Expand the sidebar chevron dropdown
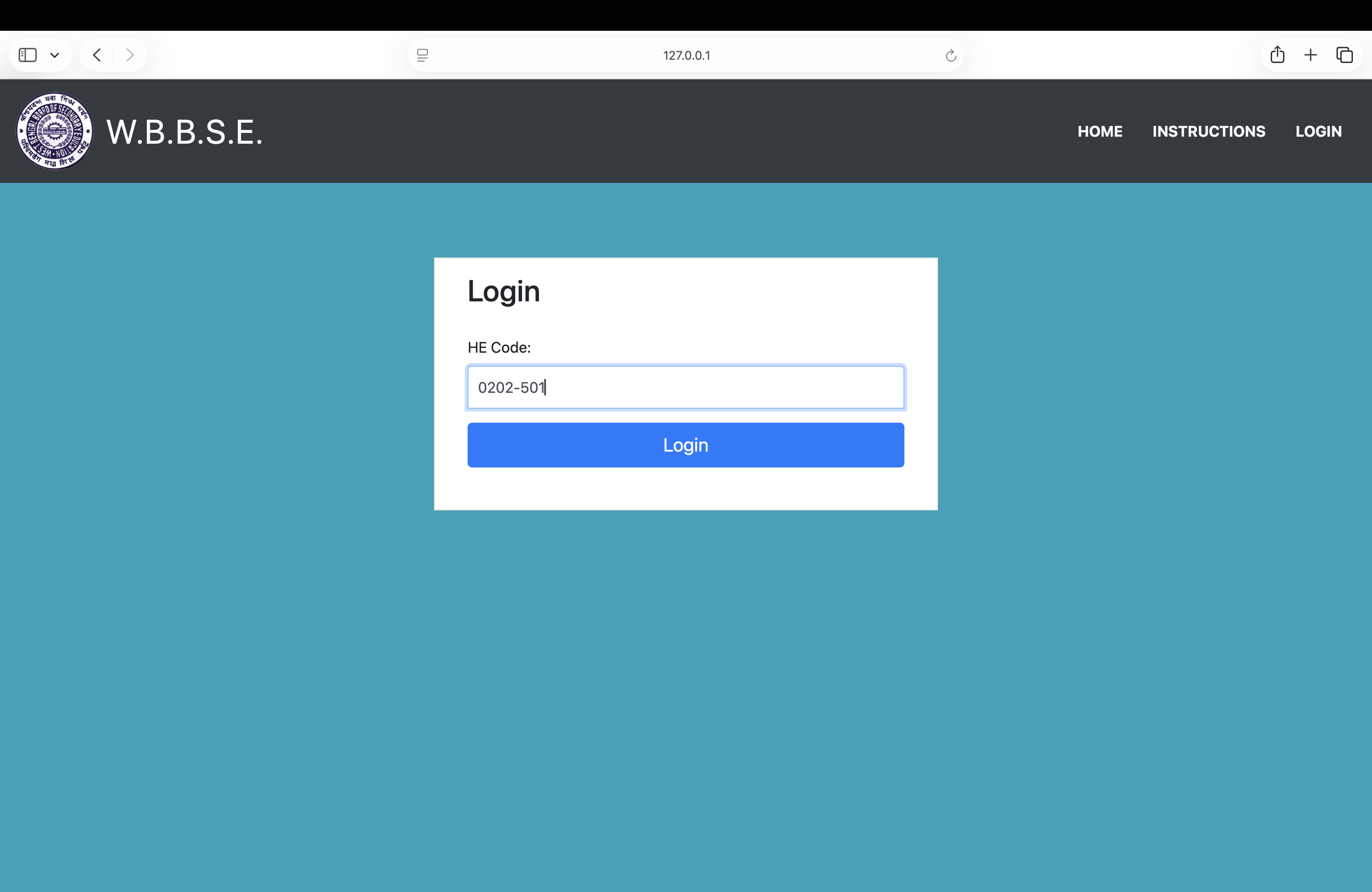 pos(55,55)
